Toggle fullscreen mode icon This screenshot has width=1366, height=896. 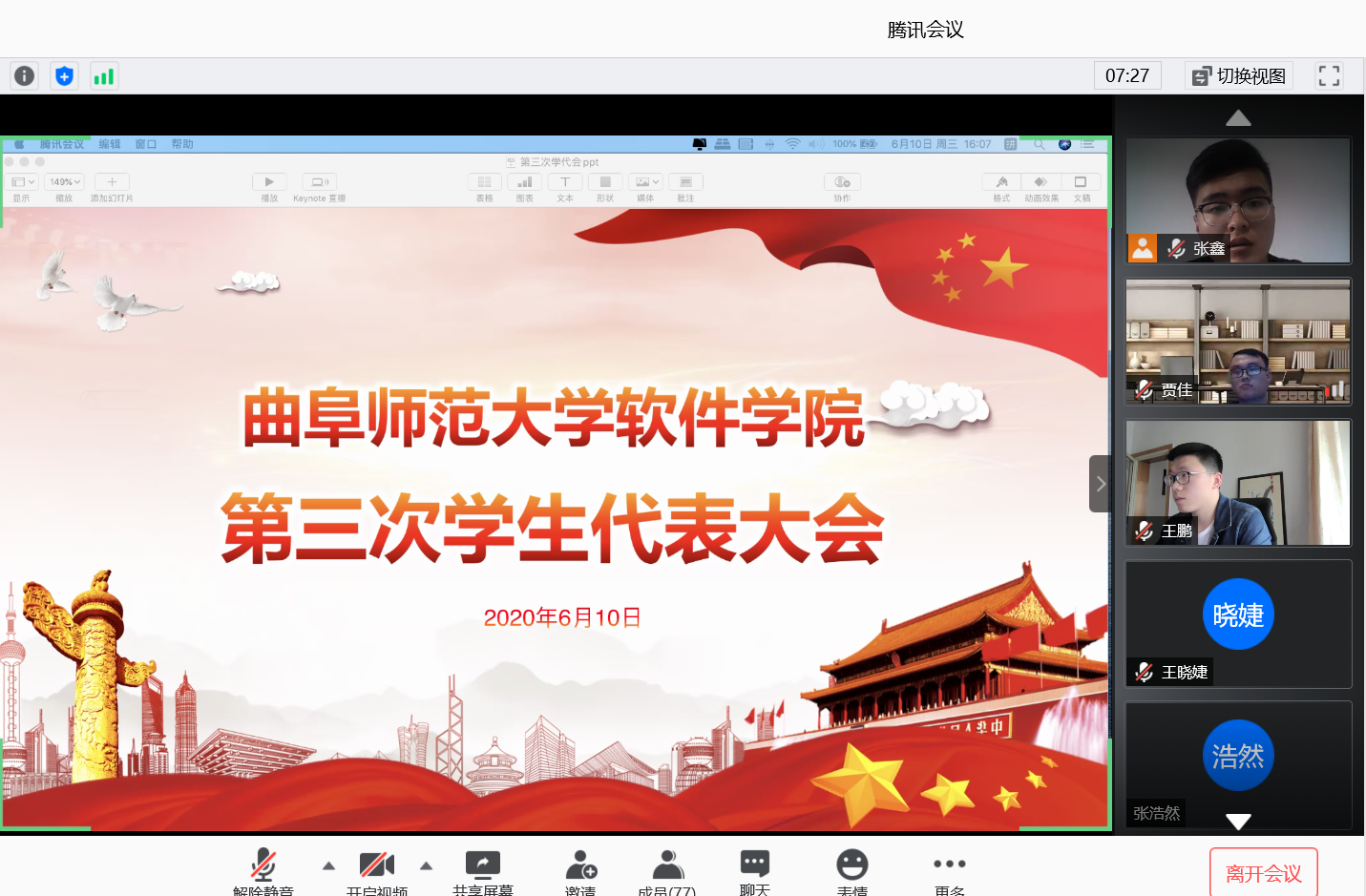click(1329, 76)
